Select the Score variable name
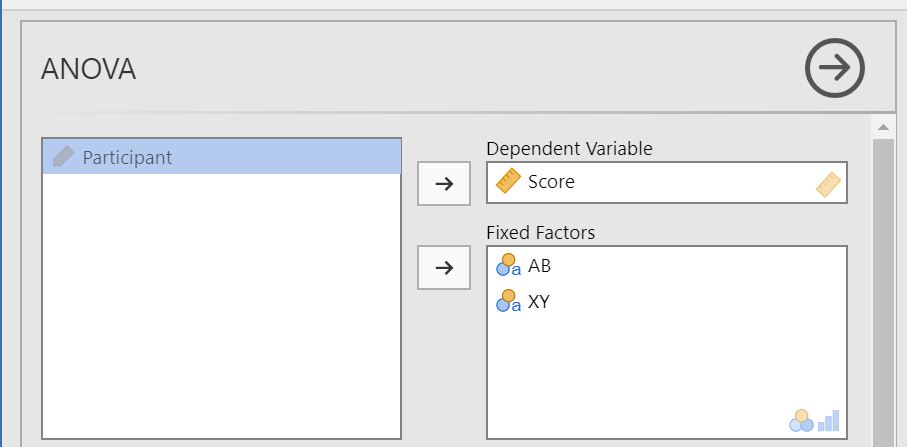The image size is (907, 447). (551, 182)
